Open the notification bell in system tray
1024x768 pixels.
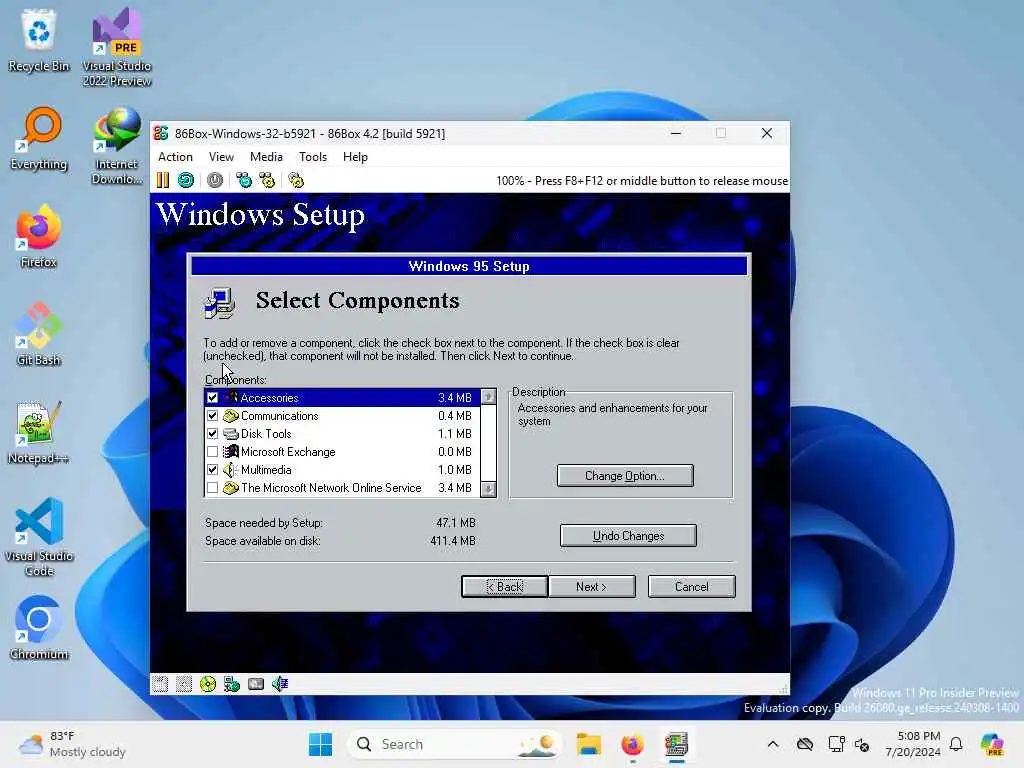[956, 744]
